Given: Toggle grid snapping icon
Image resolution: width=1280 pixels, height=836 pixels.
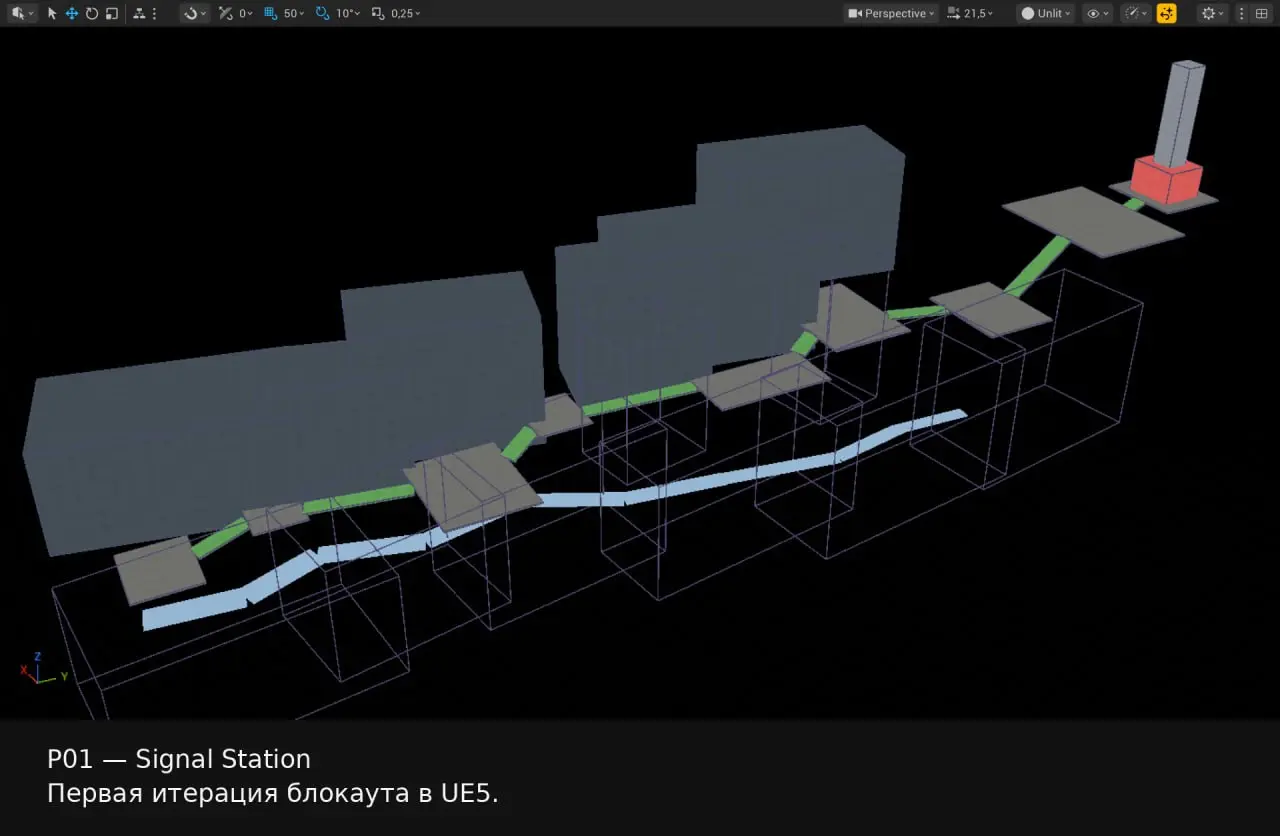Looking at the screenshot, I should coord(270,14).
